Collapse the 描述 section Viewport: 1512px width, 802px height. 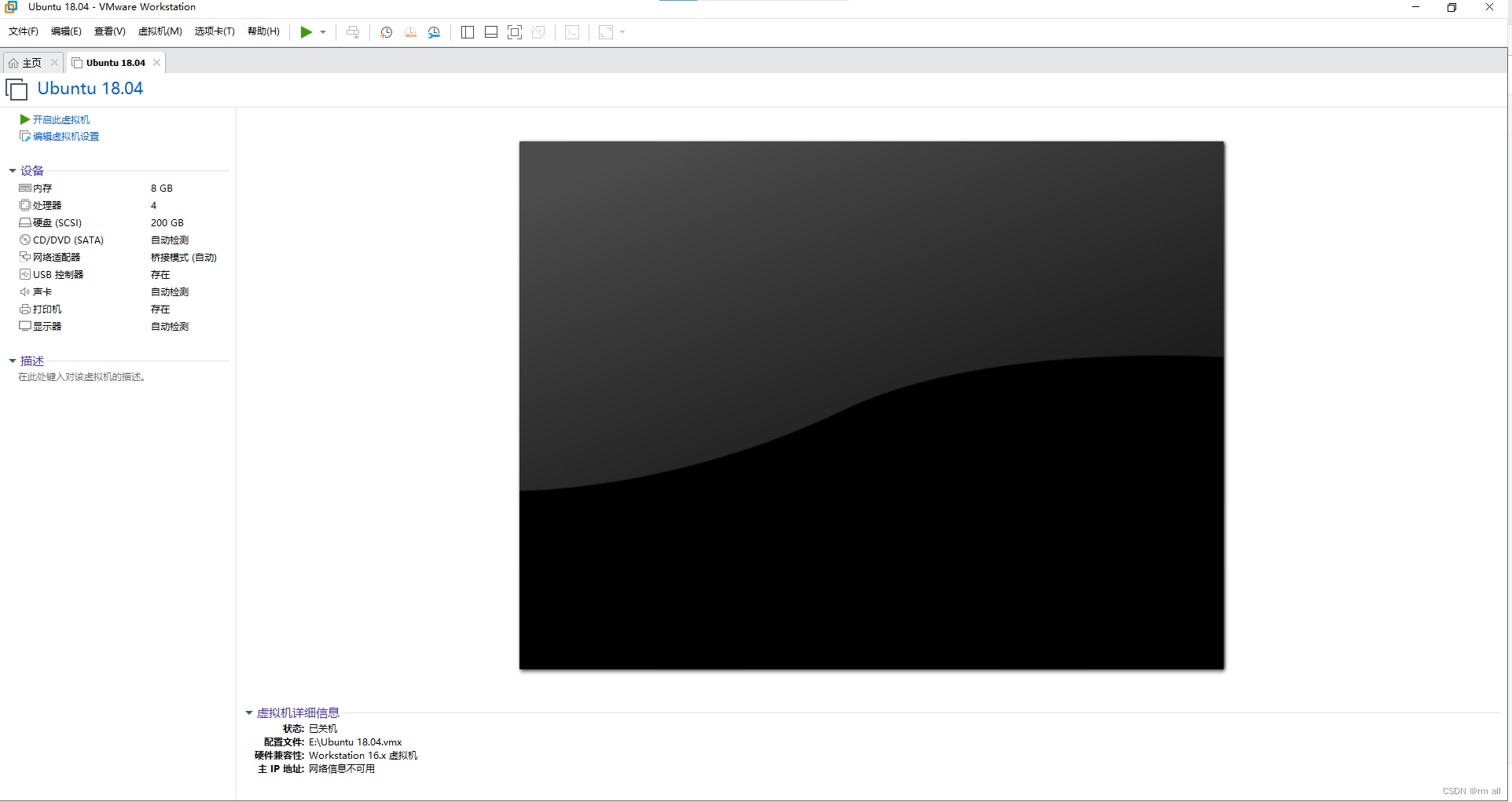click(13, 361)
